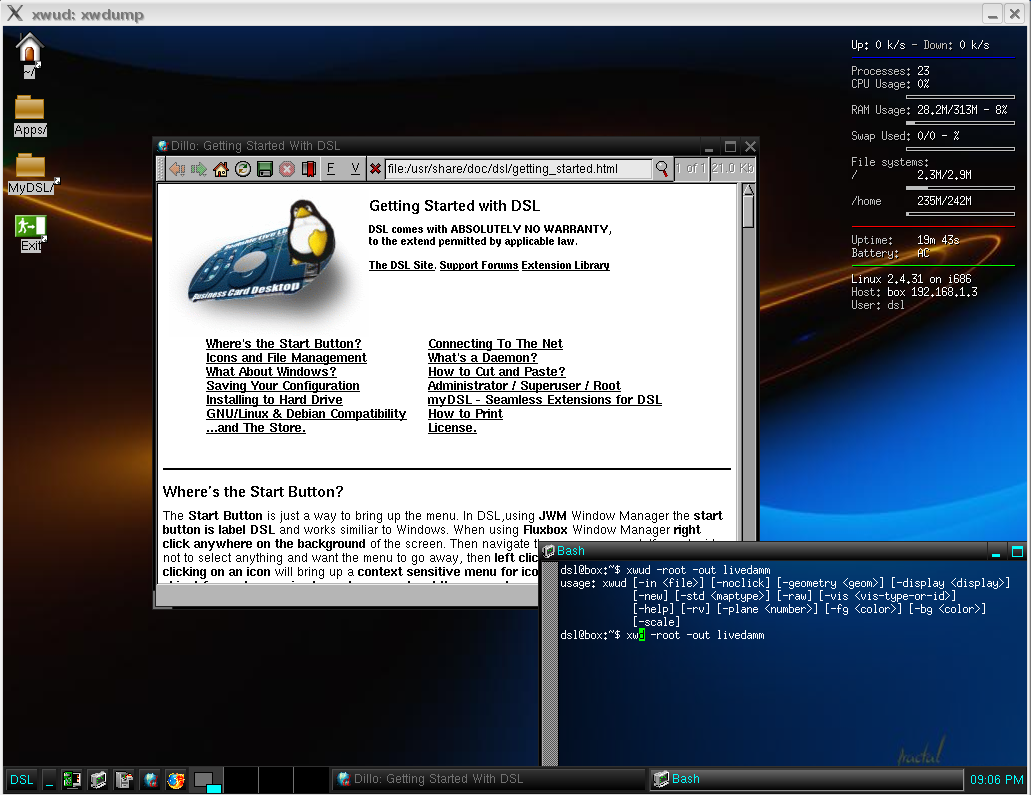Click the show-desktop underscore taskbar button
The width and height of the screenshot is (1031, 795).
pos(49,780)
